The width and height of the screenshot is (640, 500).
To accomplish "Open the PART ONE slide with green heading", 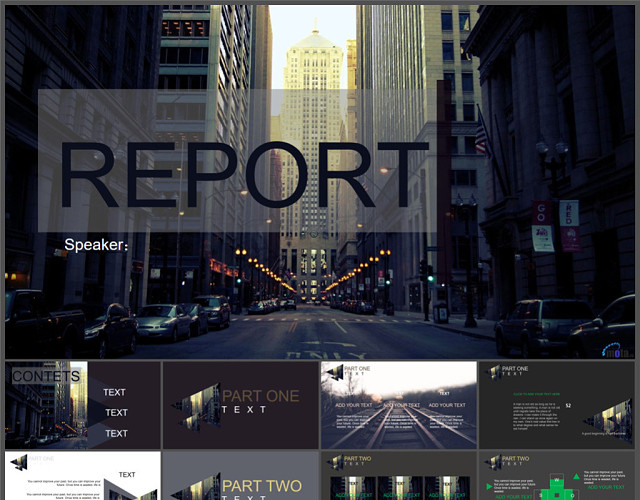I will click(x=557, y=405).
